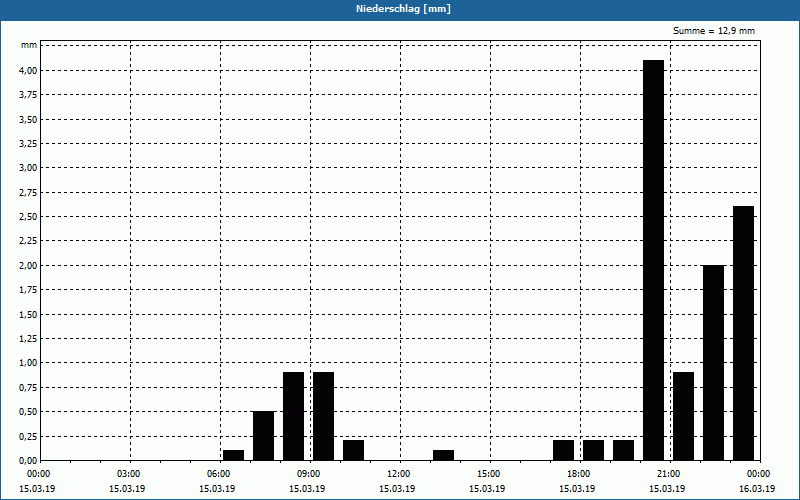
Task: Select the 1,00 y-axis label
Action: pos(28,363)
